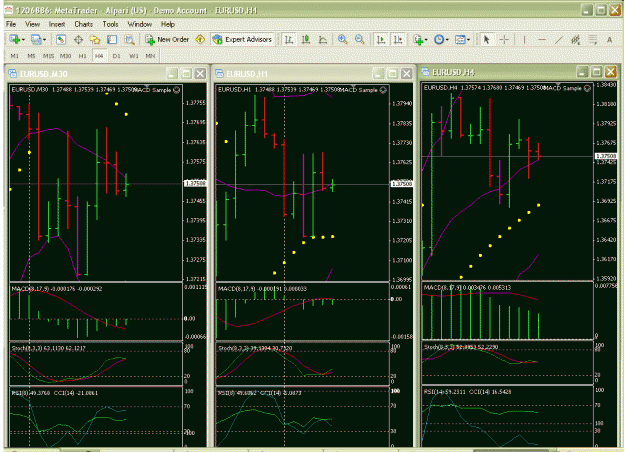The height and width of the screenshot is (452, 625).
Task: Click the New Chart icon
Action: [x=15, y=39]
